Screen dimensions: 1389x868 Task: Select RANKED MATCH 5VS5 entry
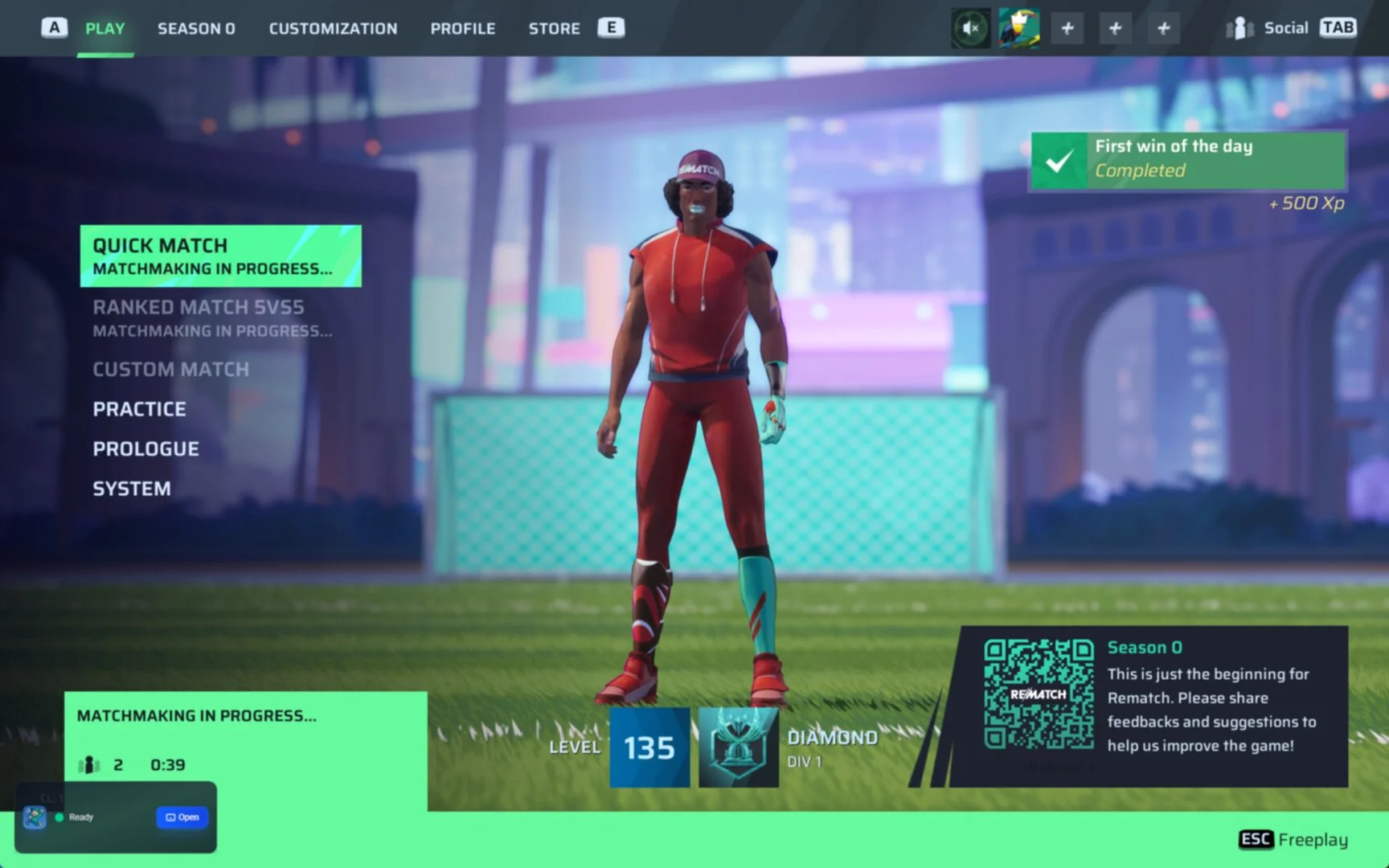coord(212,318)
